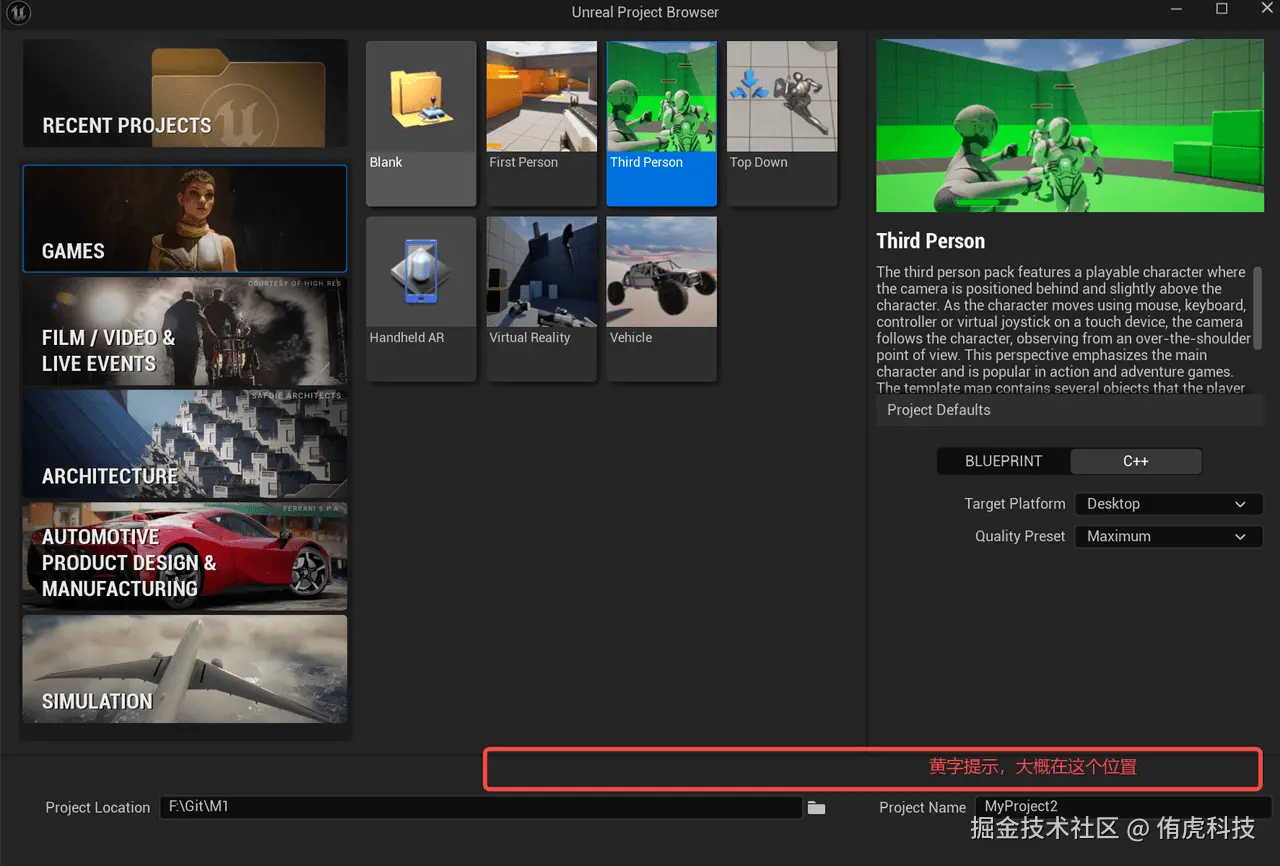Open the Games category
Screen dimensions: 1280x866
185,219
